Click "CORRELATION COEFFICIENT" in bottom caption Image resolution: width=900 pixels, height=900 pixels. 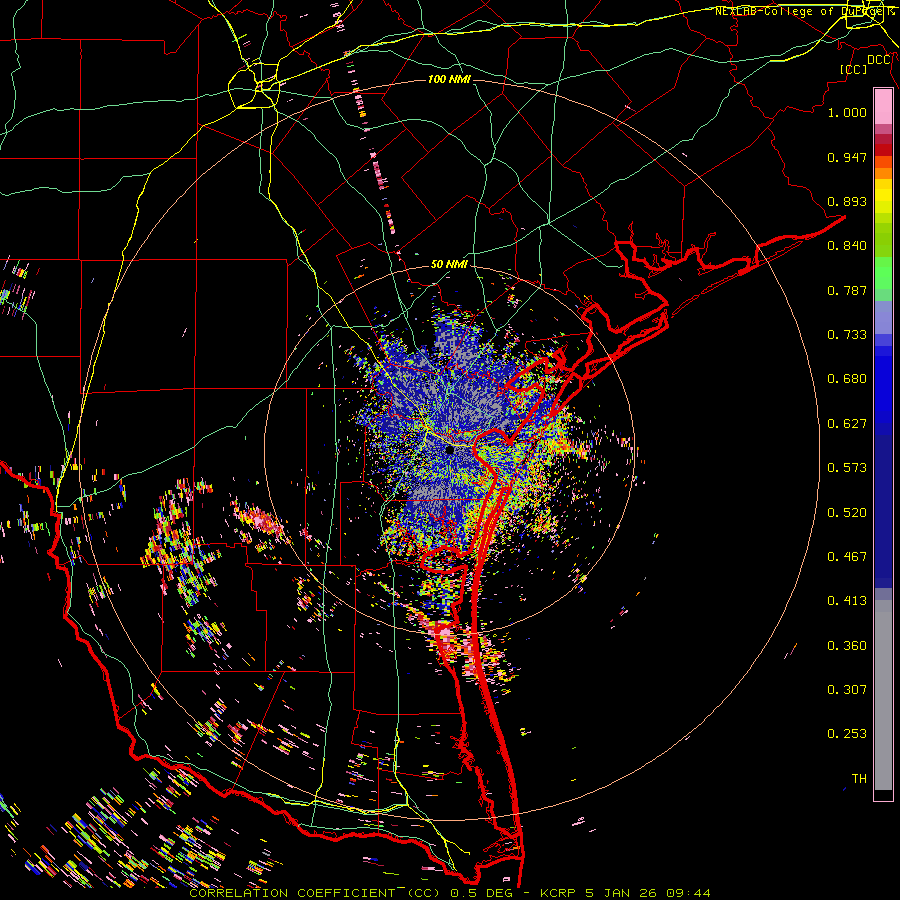[290, 893]
